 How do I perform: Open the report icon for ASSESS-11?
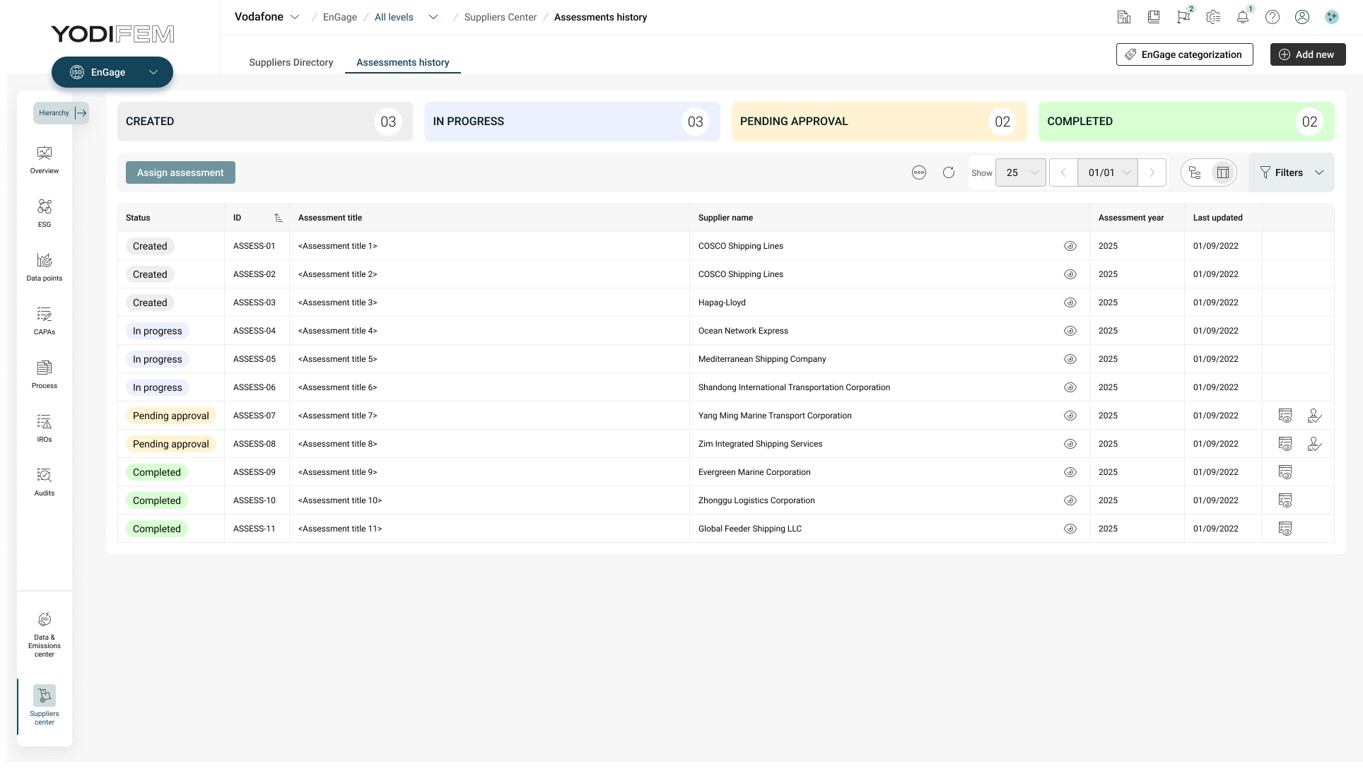pyautogui.click(x=1285, y=529)
